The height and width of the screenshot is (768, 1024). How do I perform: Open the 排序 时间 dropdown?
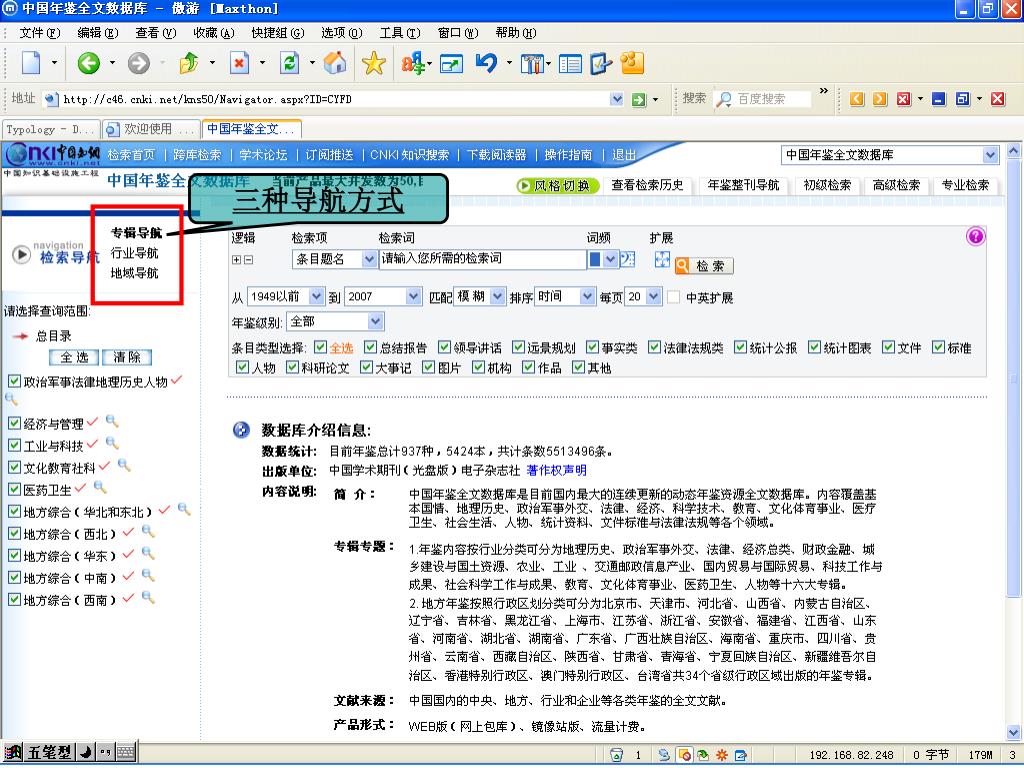click(x=587, y=296)
